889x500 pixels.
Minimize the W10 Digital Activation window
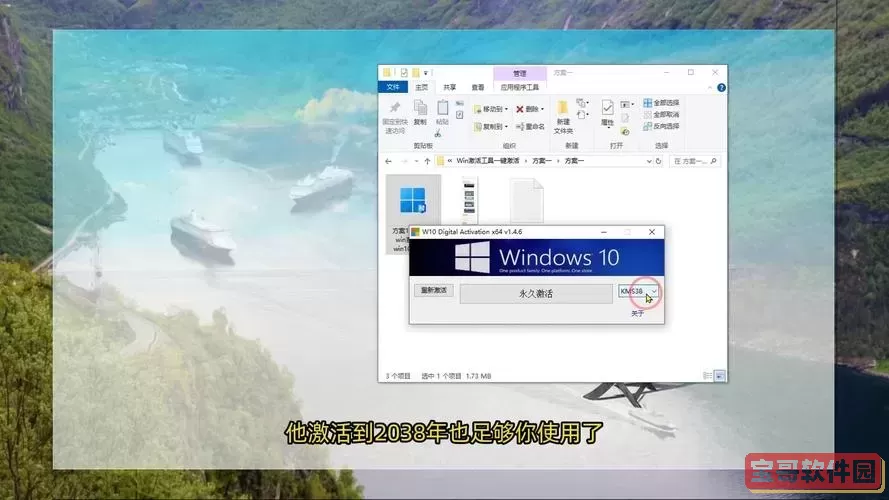(604, 232)
